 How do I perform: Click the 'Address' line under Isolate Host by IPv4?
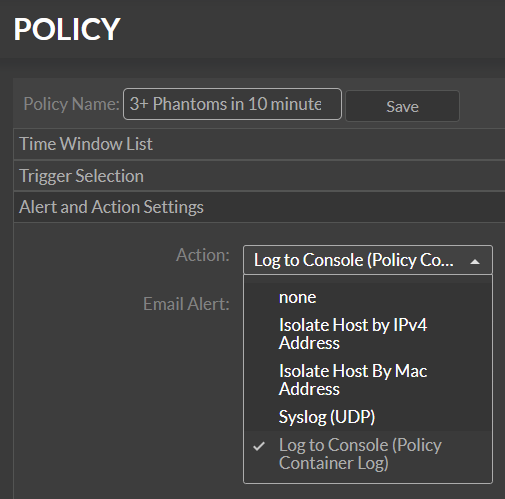point(309,343)
